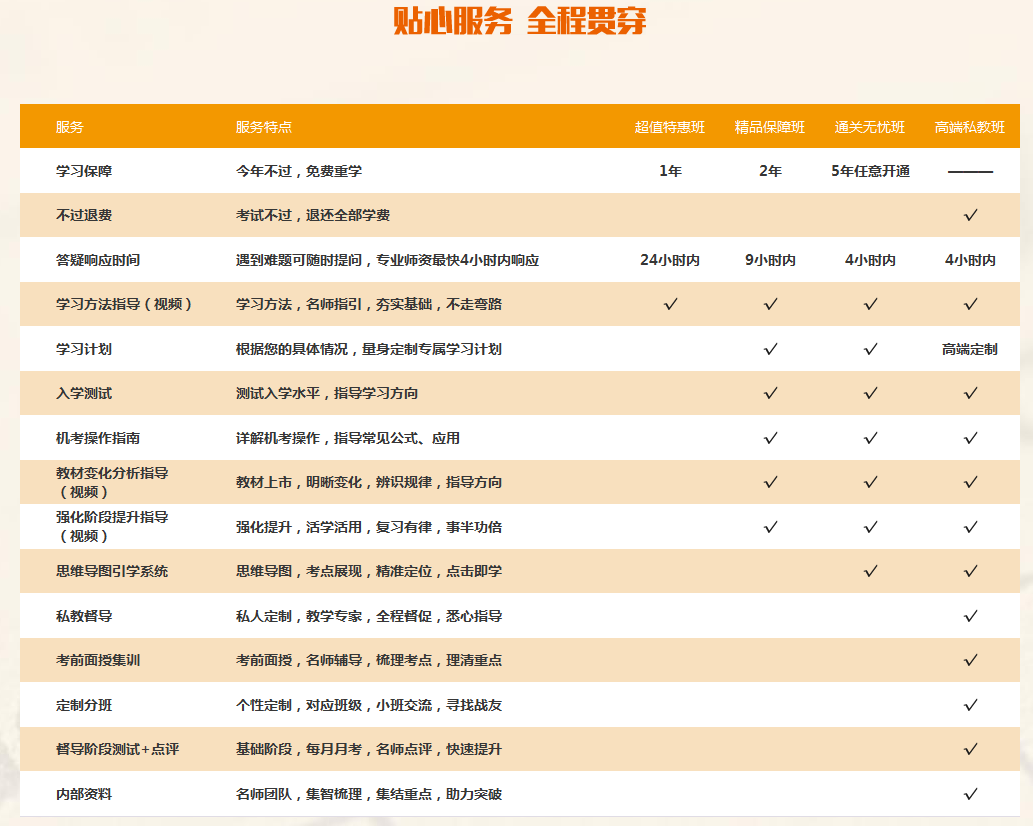1033x826 pixels.
Task: Click the 督导阶段测试+点评 row label
Action: [x=117, y=749]
